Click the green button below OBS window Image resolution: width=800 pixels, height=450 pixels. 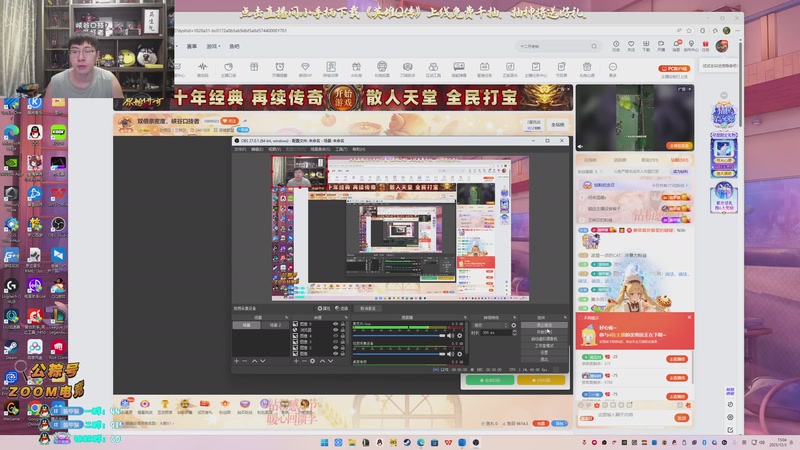point(490,380)
